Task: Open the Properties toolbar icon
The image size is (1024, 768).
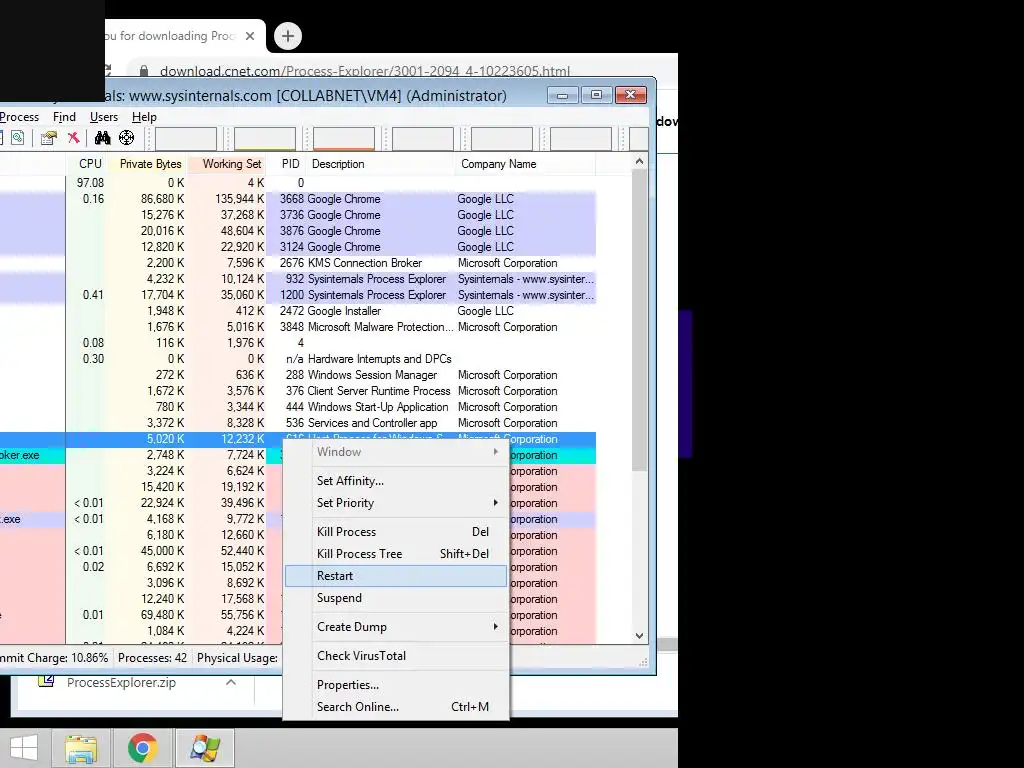Action: 48,138
